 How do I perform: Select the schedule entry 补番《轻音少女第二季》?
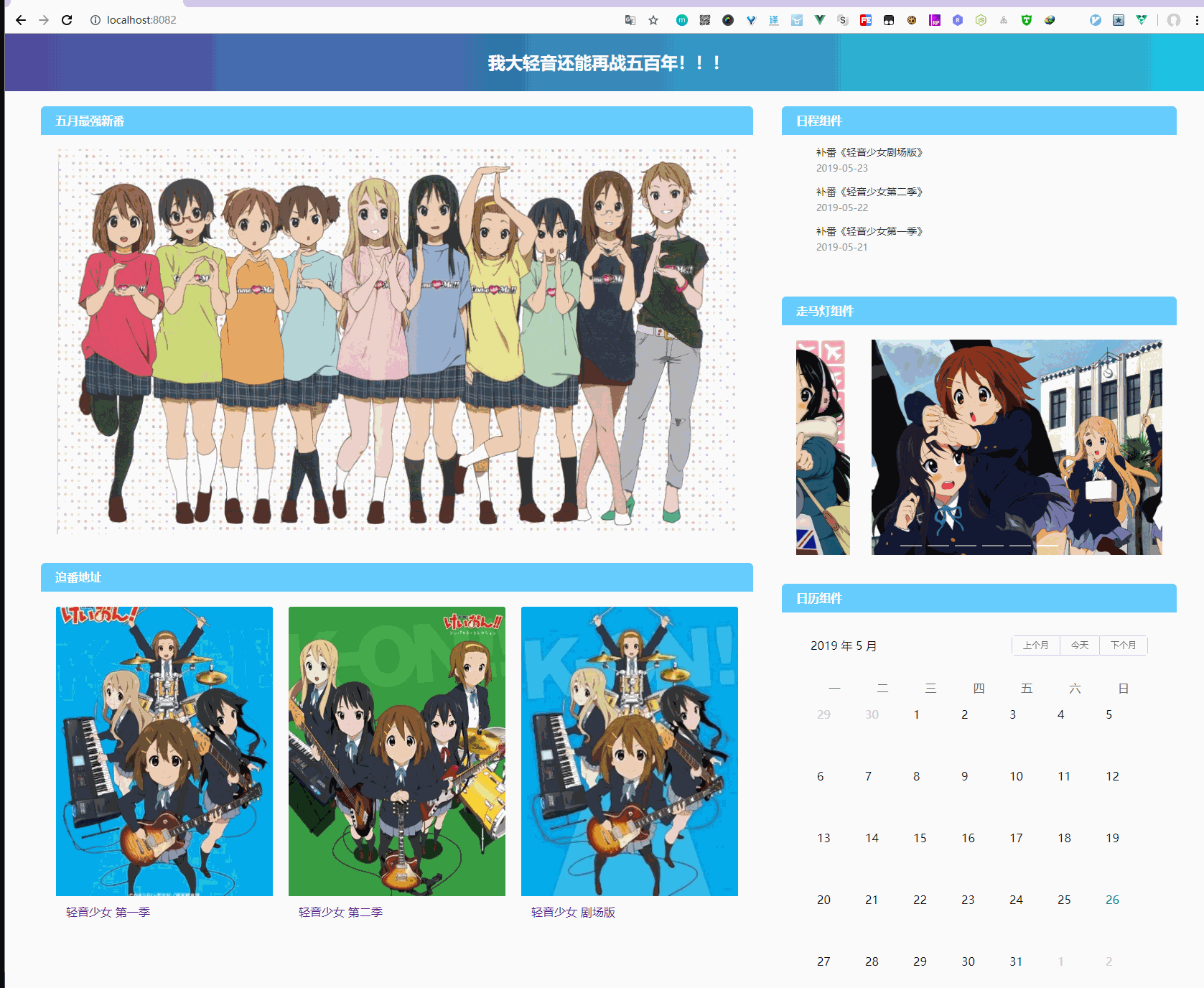point(869,192)
